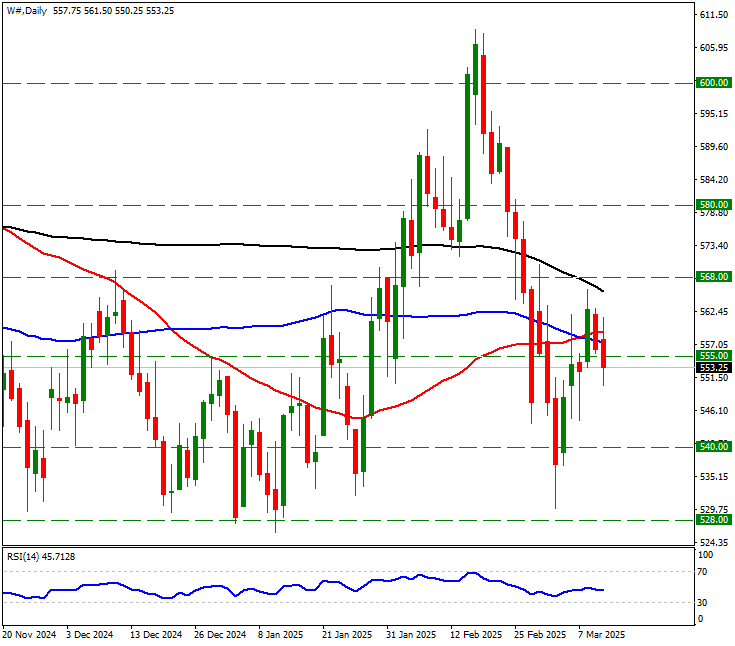Click the 584.20 price axis value
The height and width of the screenshot is (646, 735).
714,180
